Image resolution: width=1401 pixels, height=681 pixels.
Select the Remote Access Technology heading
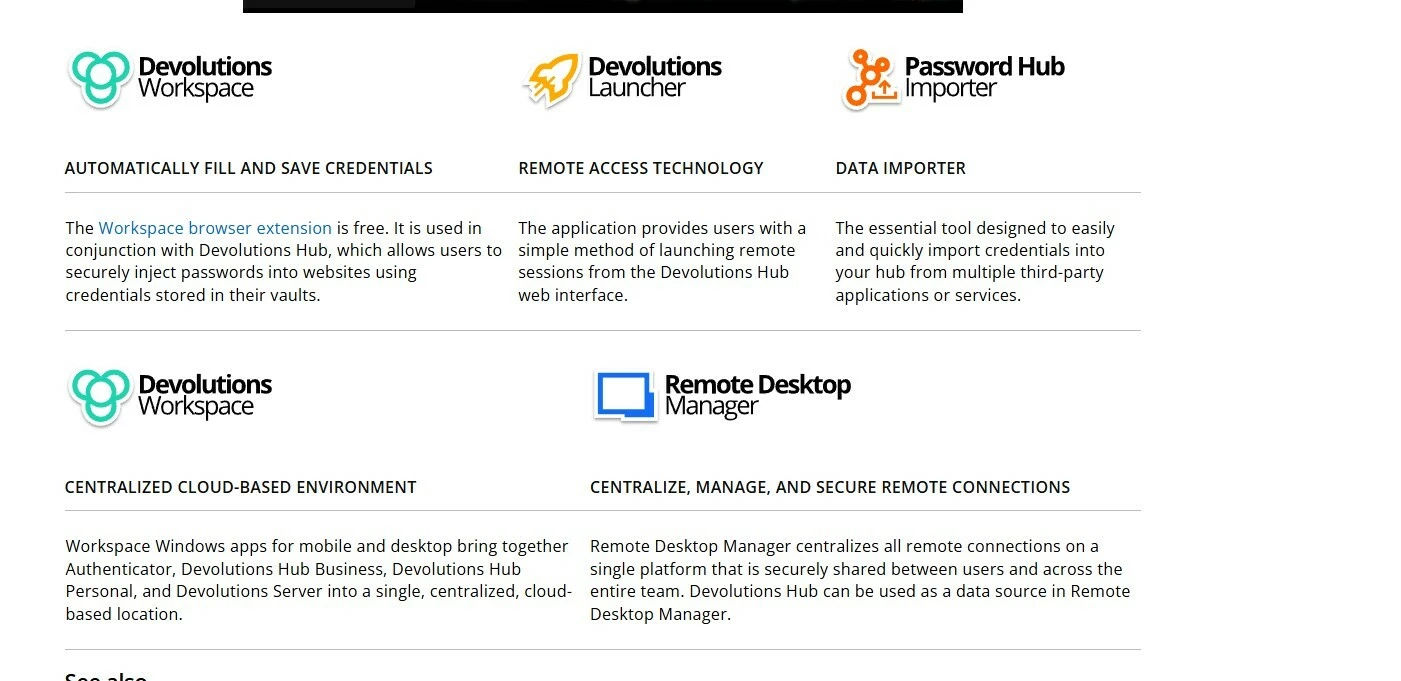pyautogui.click(x=641, y=168)
